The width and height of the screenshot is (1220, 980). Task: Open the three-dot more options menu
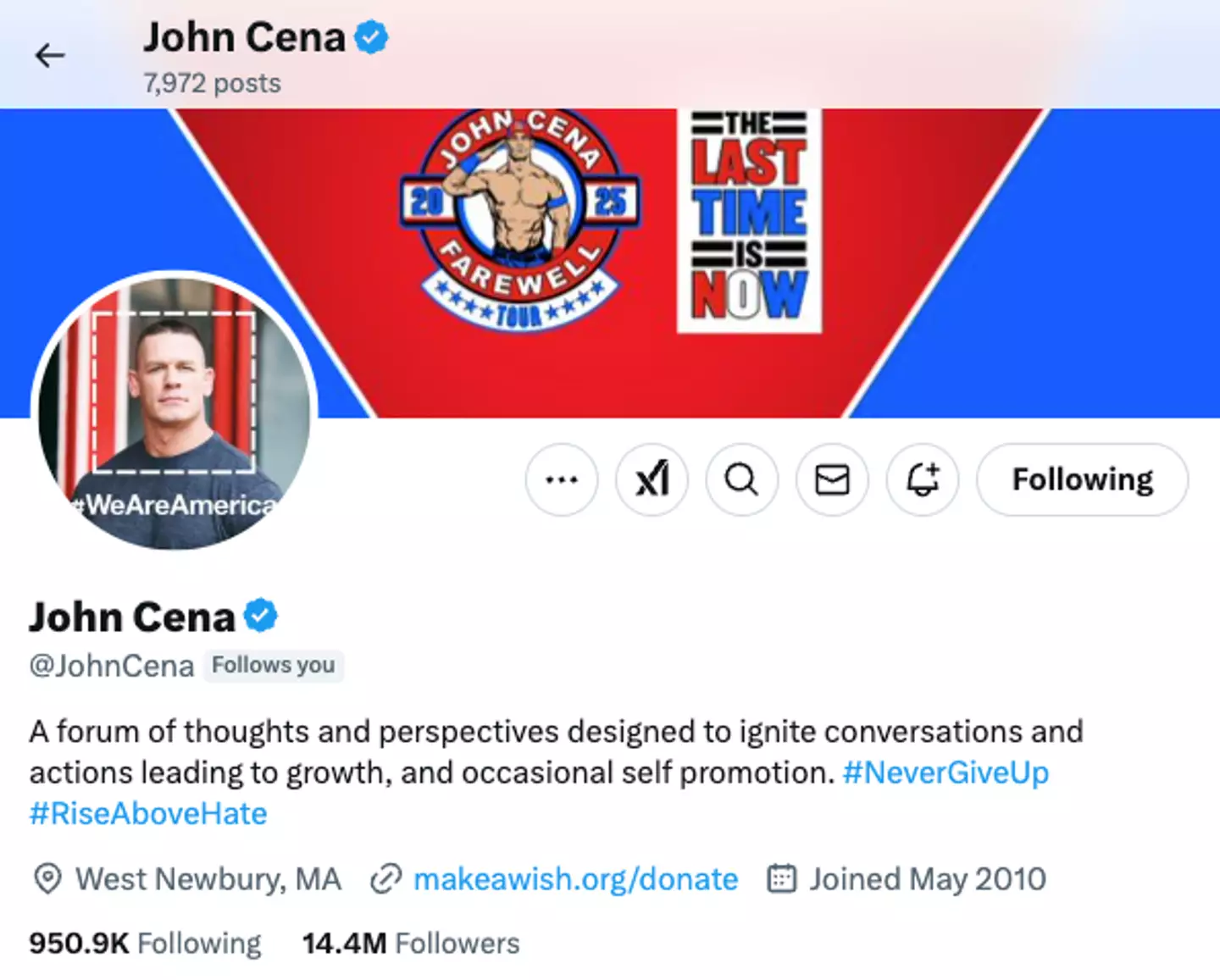click(562, 480)
